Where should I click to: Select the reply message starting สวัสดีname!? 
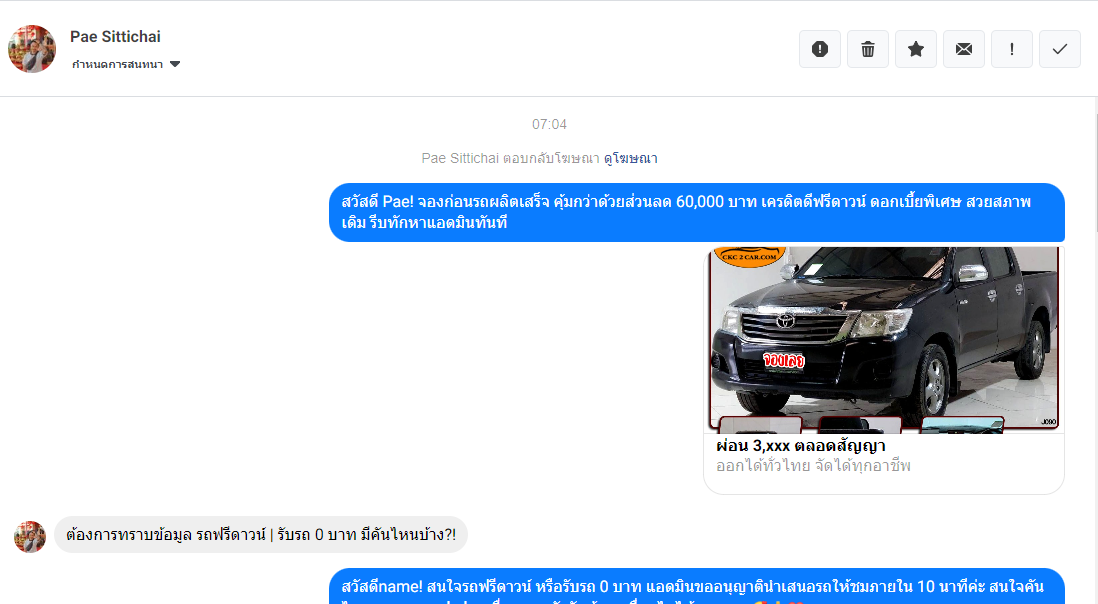697,587
